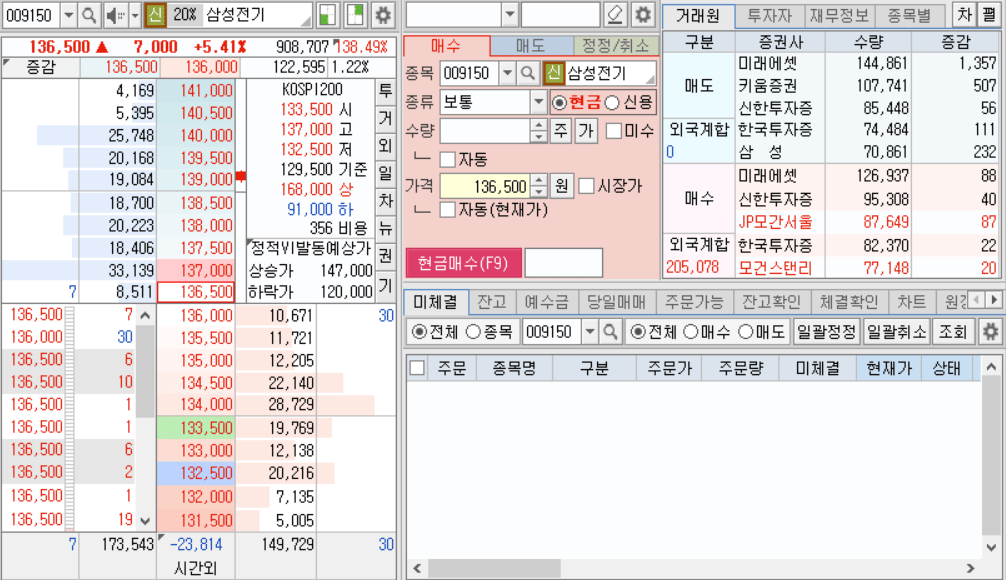
Task: Open settings gear of the order book panel
Action: pyautogui.click(x=383, y=15)
